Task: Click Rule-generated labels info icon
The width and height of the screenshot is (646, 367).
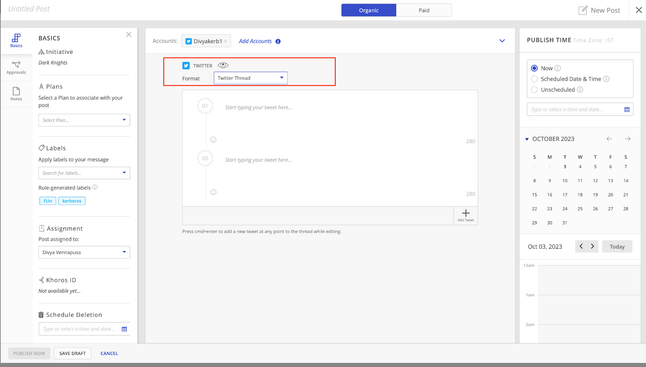Action: coord(95,187)
